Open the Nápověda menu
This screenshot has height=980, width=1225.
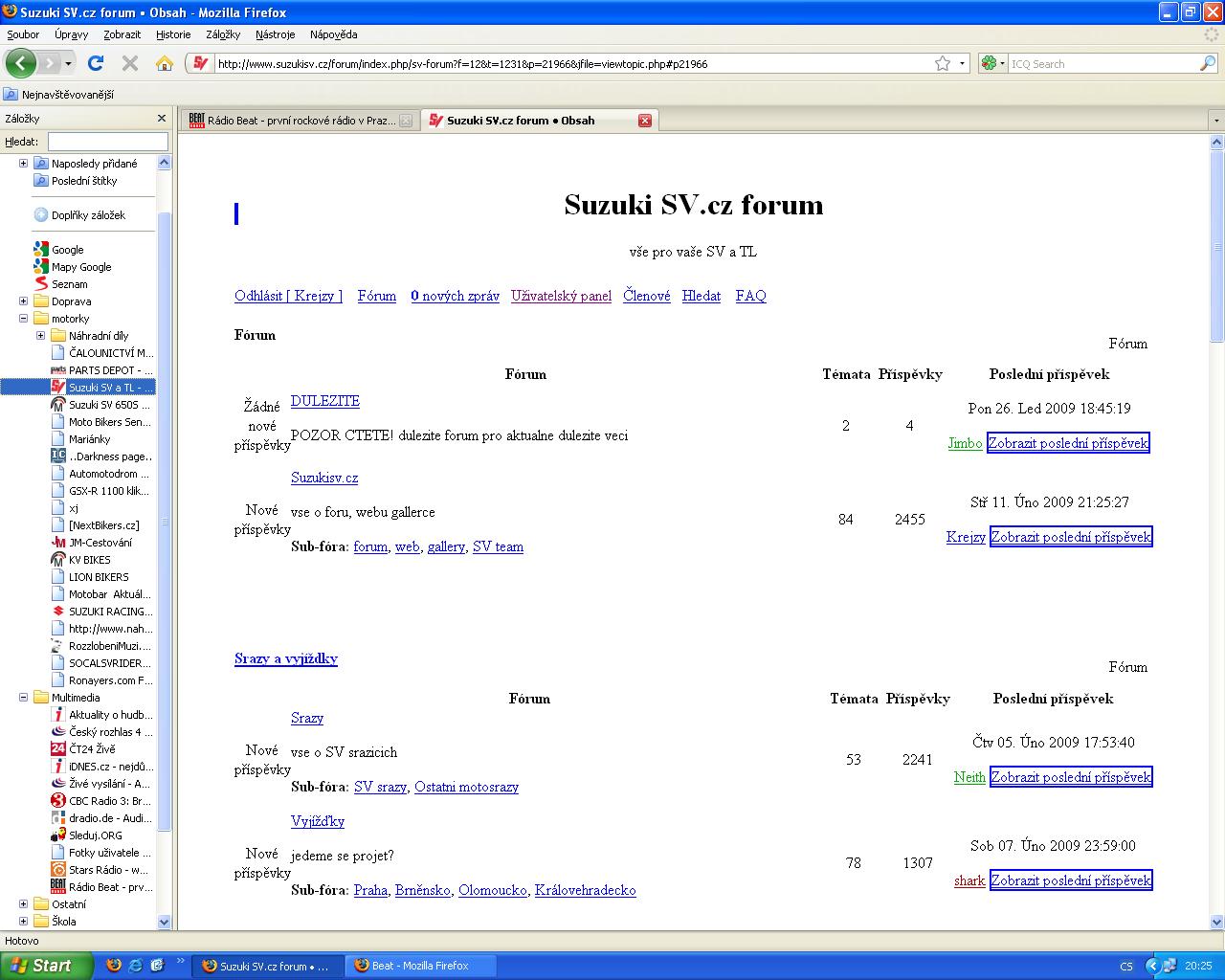[x=333, y=33]
